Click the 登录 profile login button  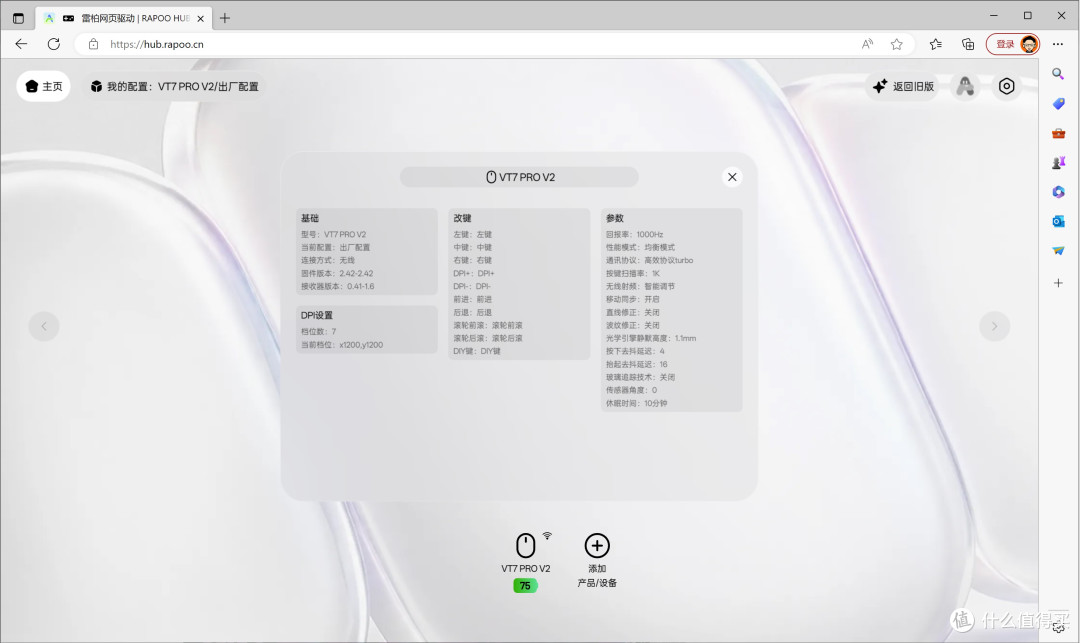[1012, 44]
